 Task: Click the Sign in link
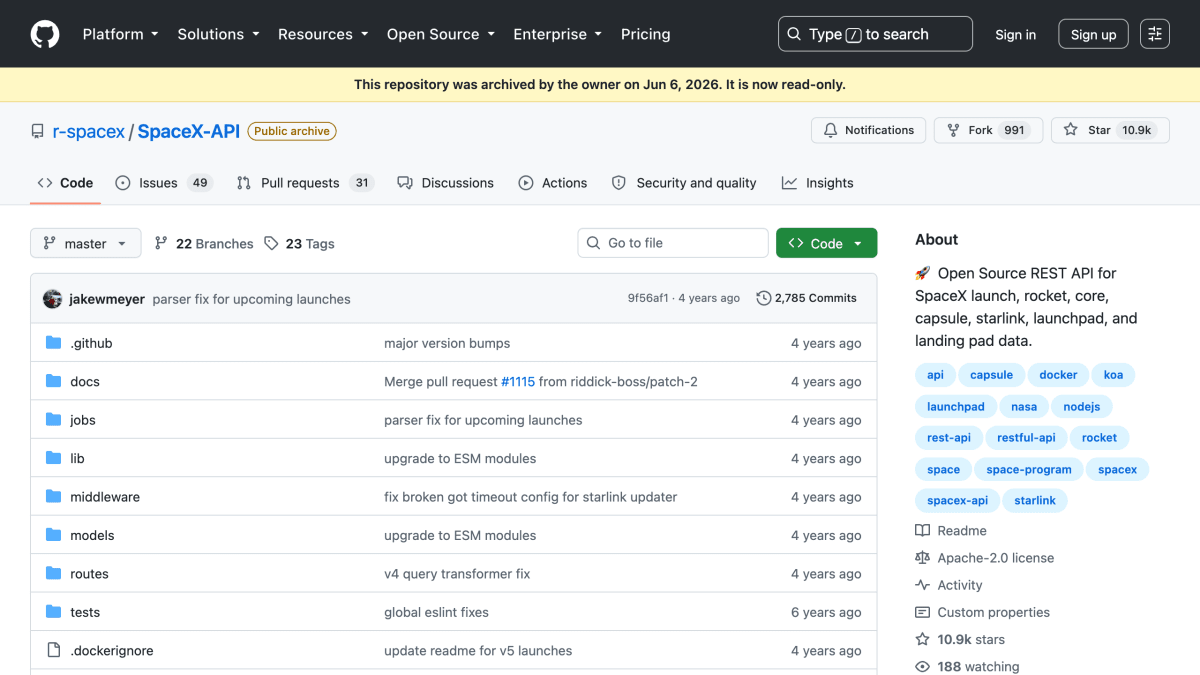(1015, 34)
